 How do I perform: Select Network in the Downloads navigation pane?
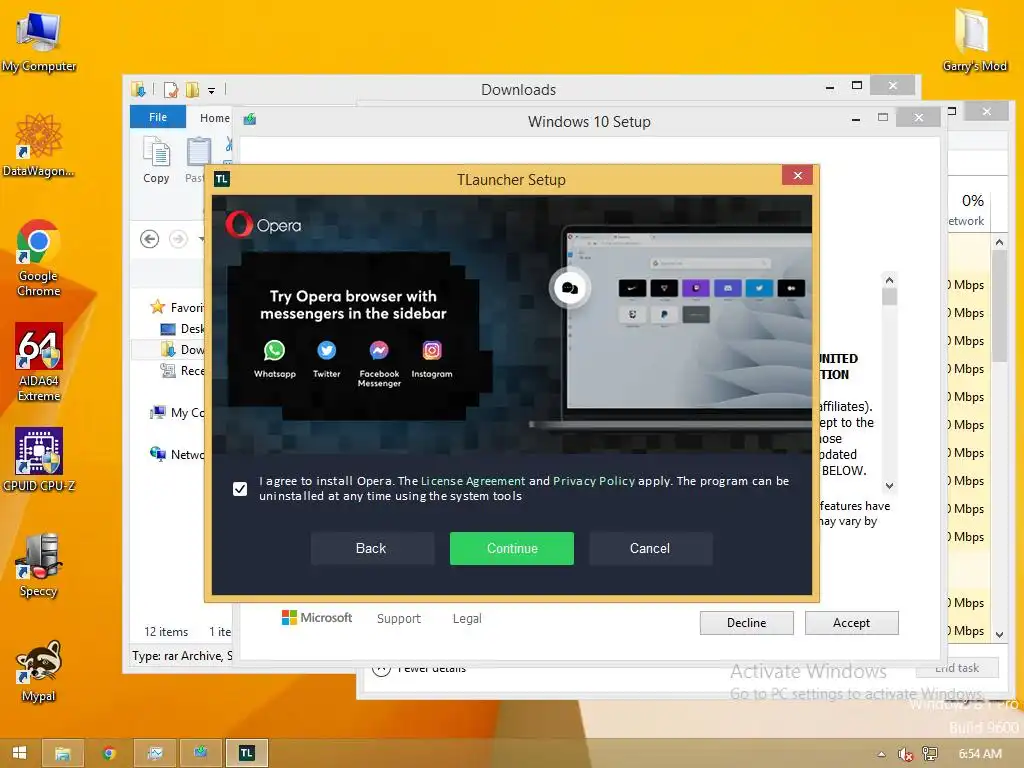[x=176, y=454]
